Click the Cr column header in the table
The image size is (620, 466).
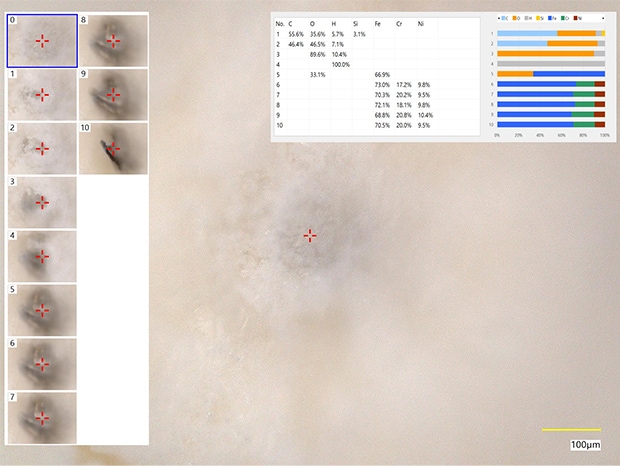[x=400, y=22]
